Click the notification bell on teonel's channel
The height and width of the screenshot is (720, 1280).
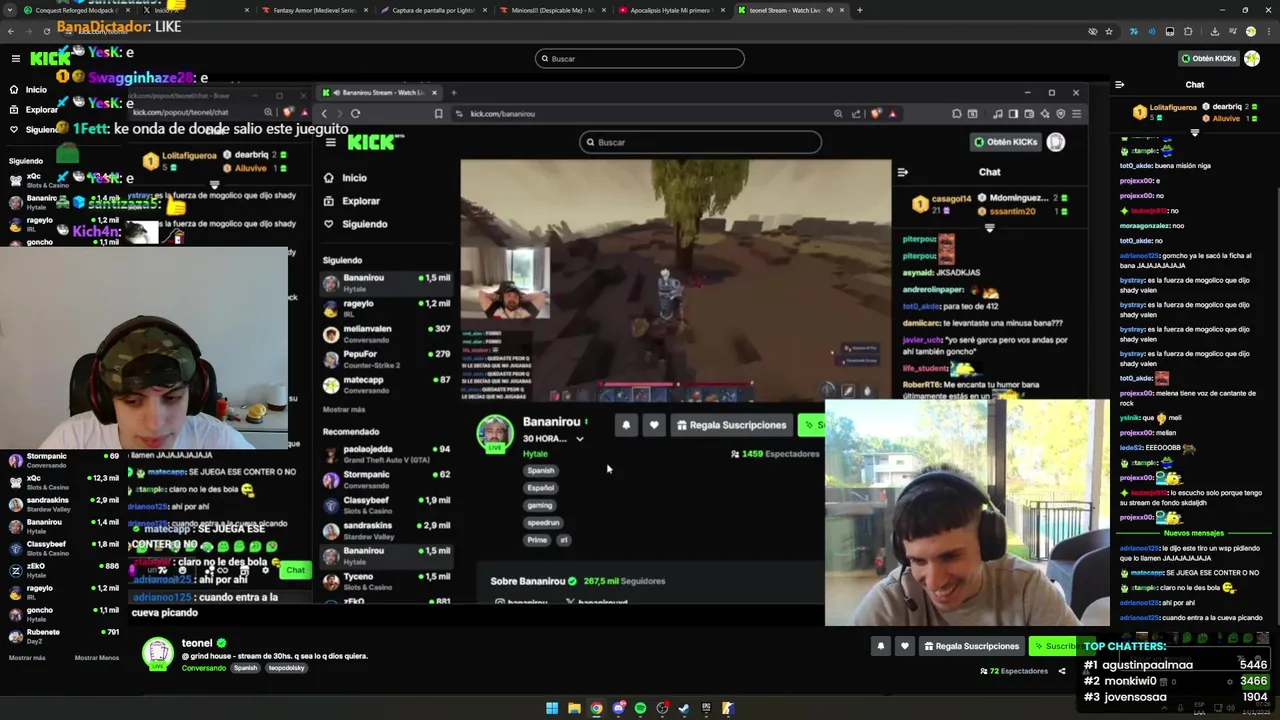(x=881, y=646)
